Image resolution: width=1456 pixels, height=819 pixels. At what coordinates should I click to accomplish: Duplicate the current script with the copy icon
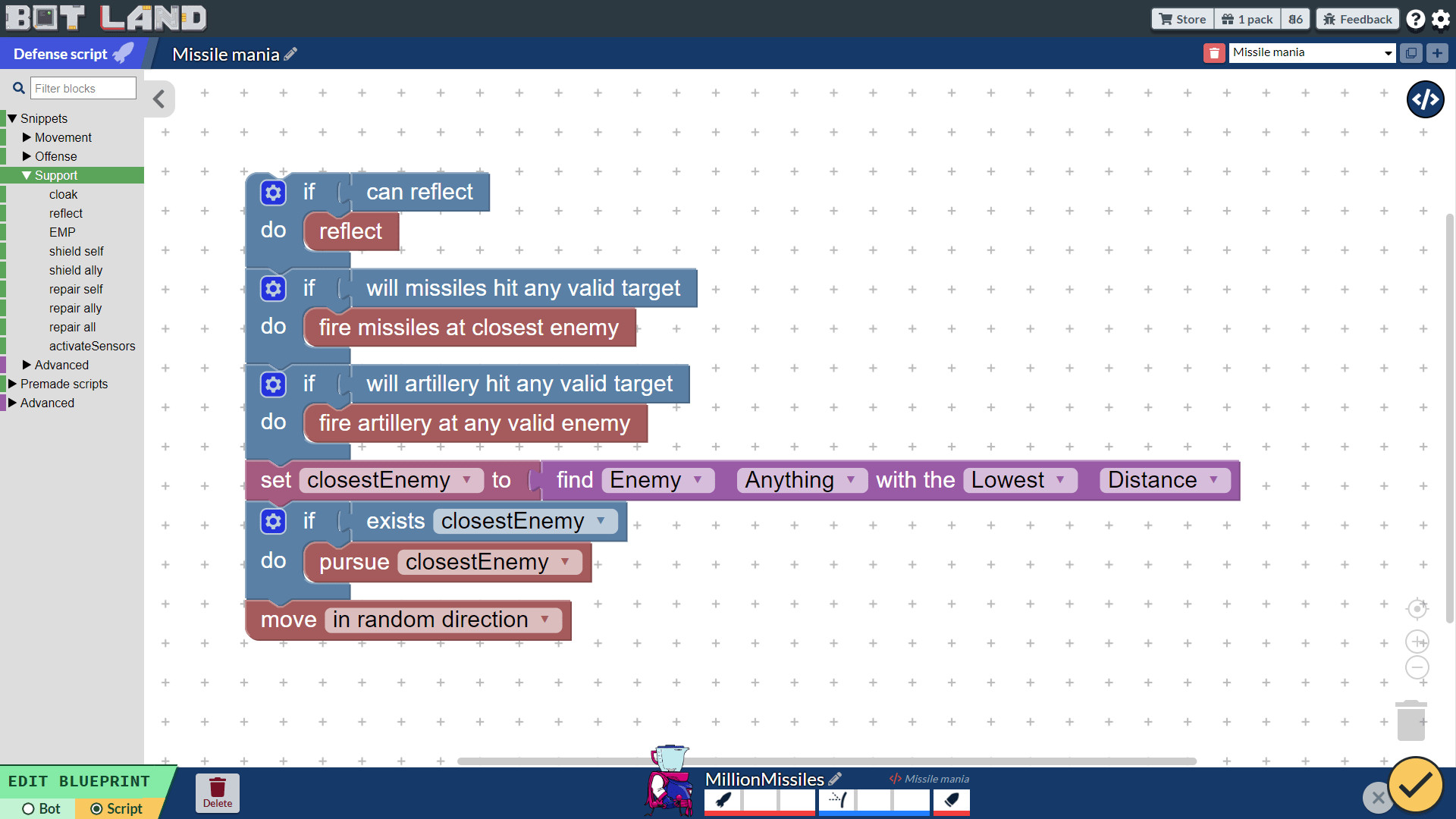[1411, 53]
